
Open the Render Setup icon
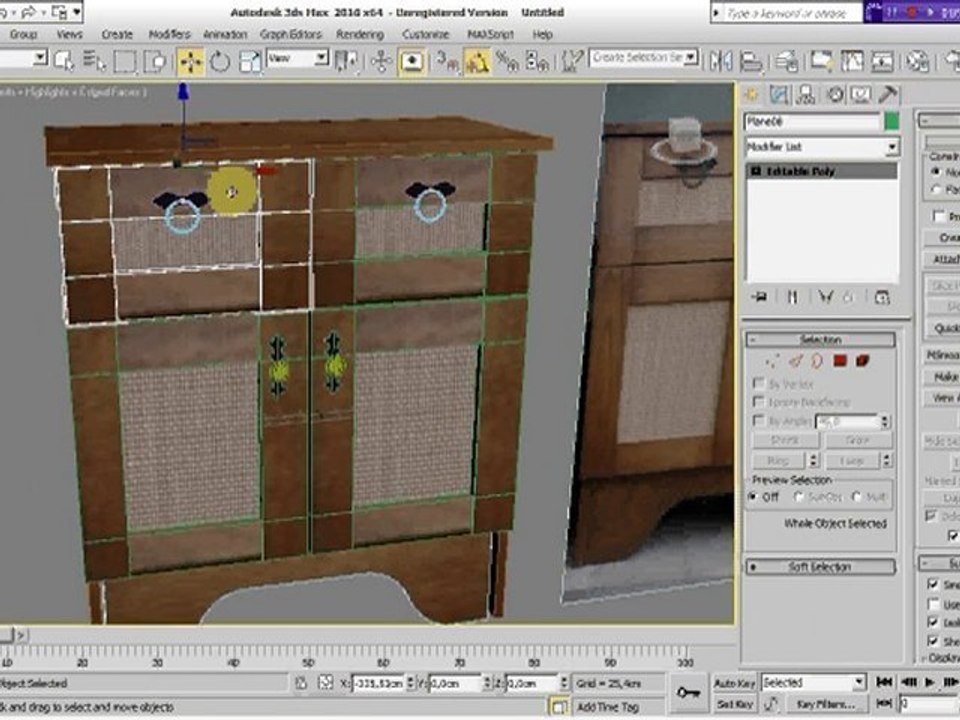951,61
